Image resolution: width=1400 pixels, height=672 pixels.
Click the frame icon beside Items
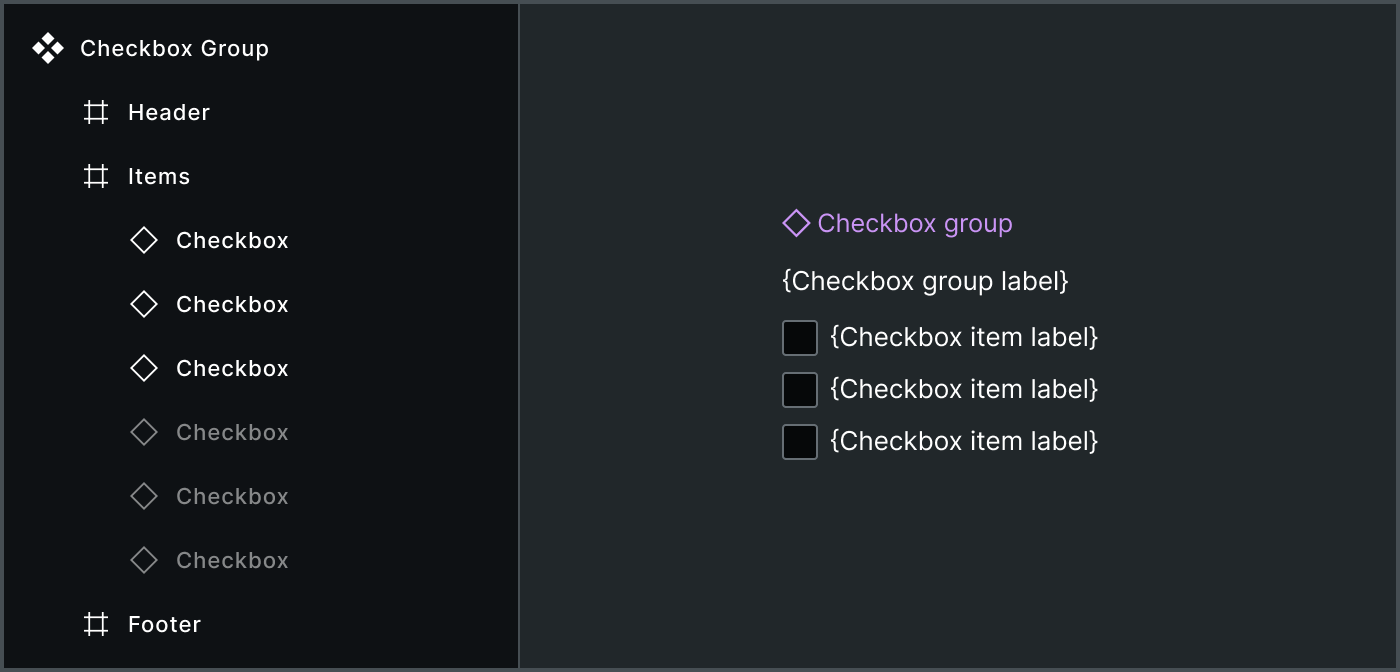[95, 176]
